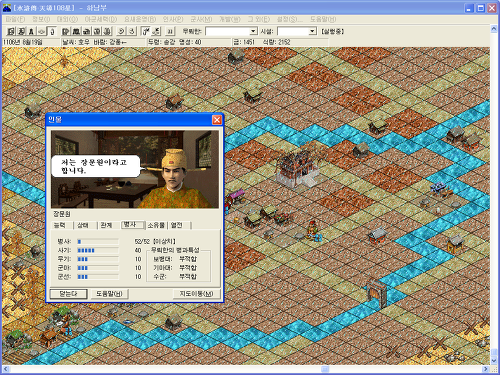Open the 대외(O) menu
500x375 pixels.
67,19
